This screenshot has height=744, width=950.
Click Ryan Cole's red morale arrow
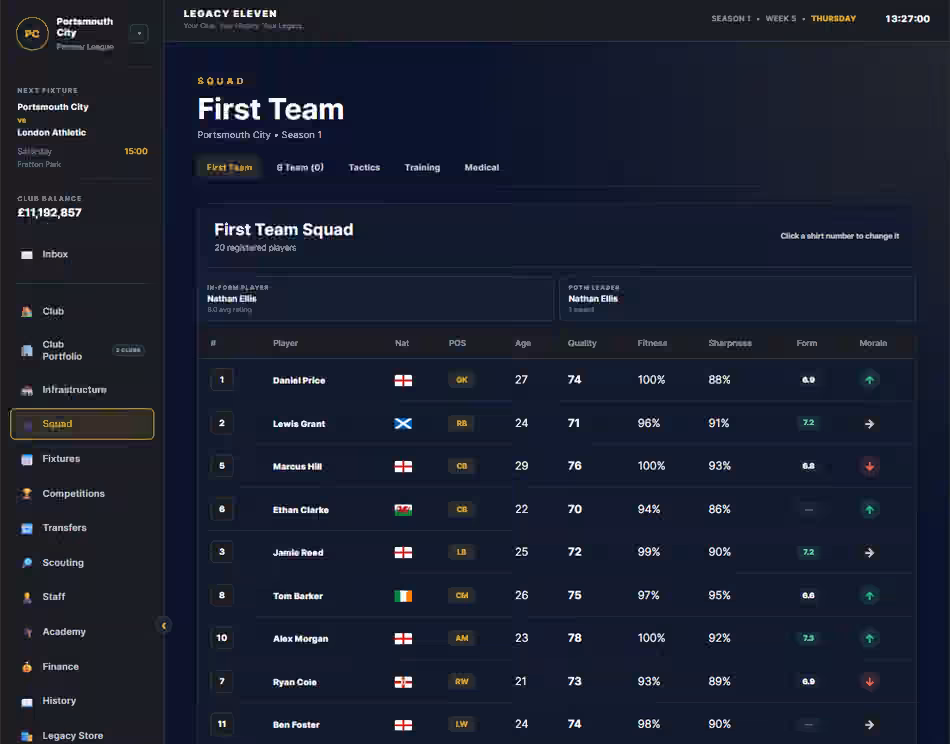click(x=869, y=682)
